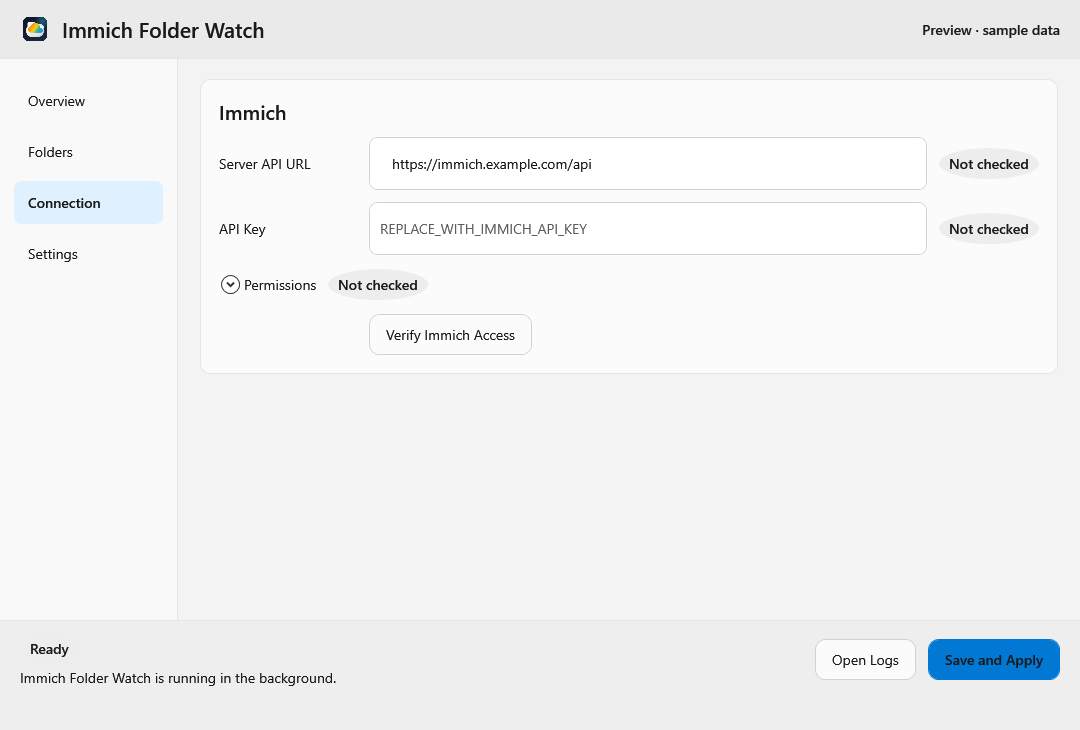Viewport: 1080px width, 730px height.
Task: Focus the API Key input field
Action: (647, 229)
